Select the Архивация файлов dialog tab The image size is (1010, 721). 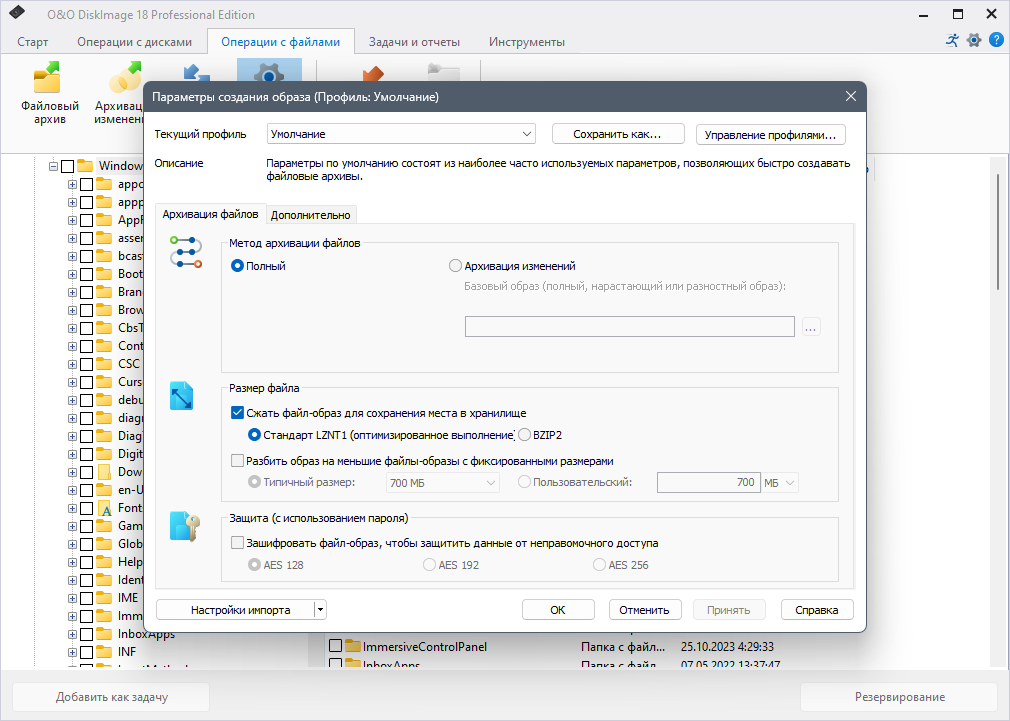point(211,214)
